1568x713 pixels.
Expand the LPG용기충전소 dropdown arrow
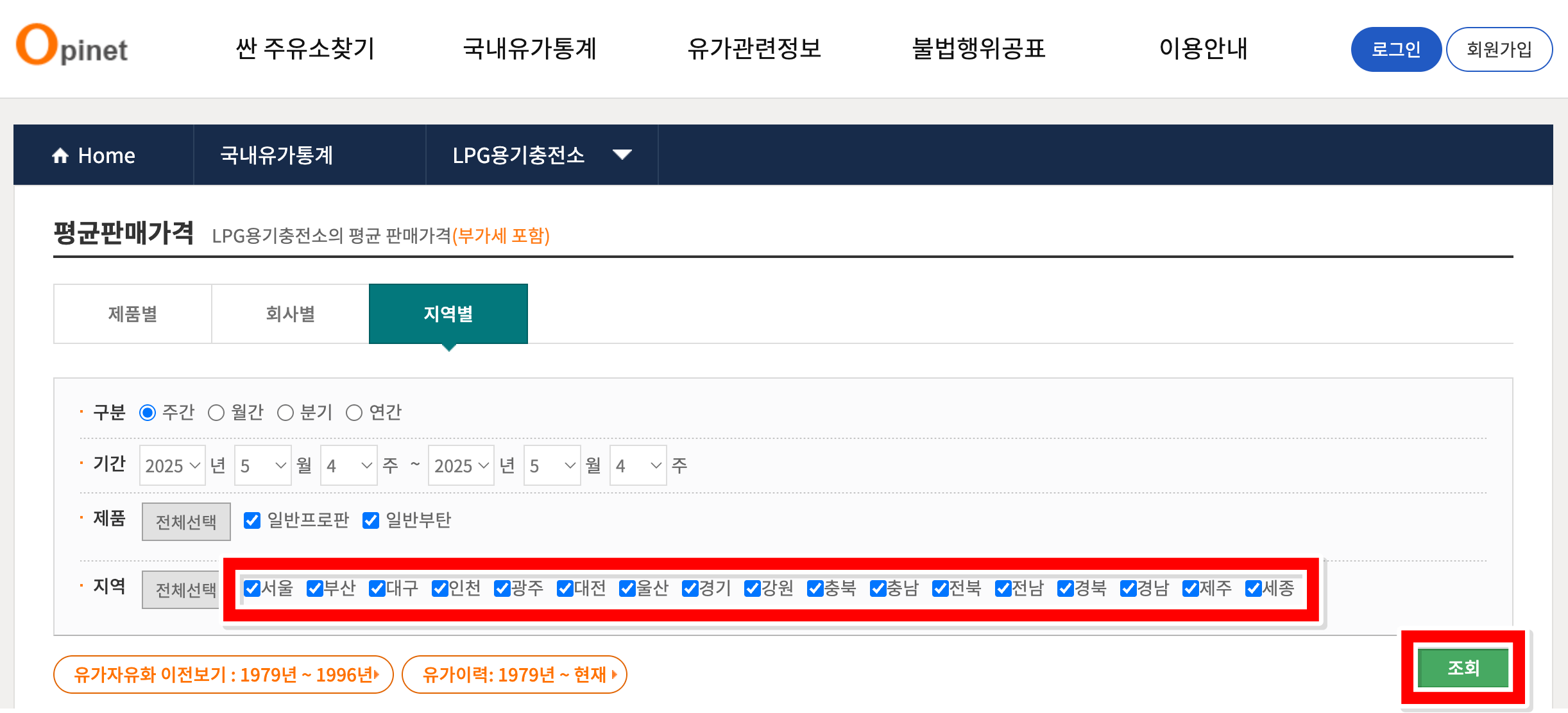point(622,155)
